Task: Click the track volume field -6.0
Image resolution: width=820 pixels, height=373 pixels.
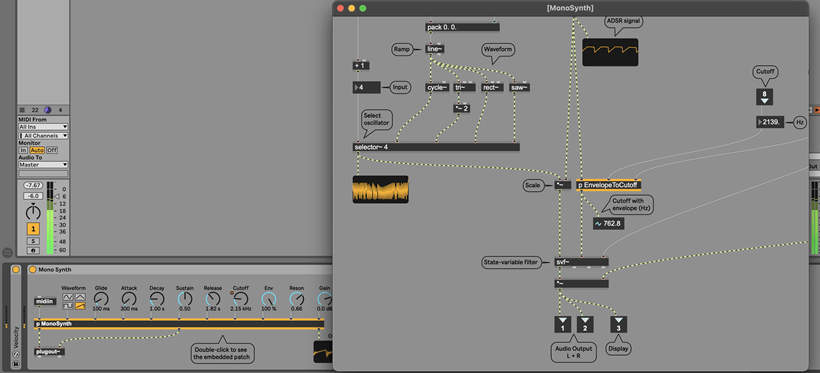Action: pos(33,196)
